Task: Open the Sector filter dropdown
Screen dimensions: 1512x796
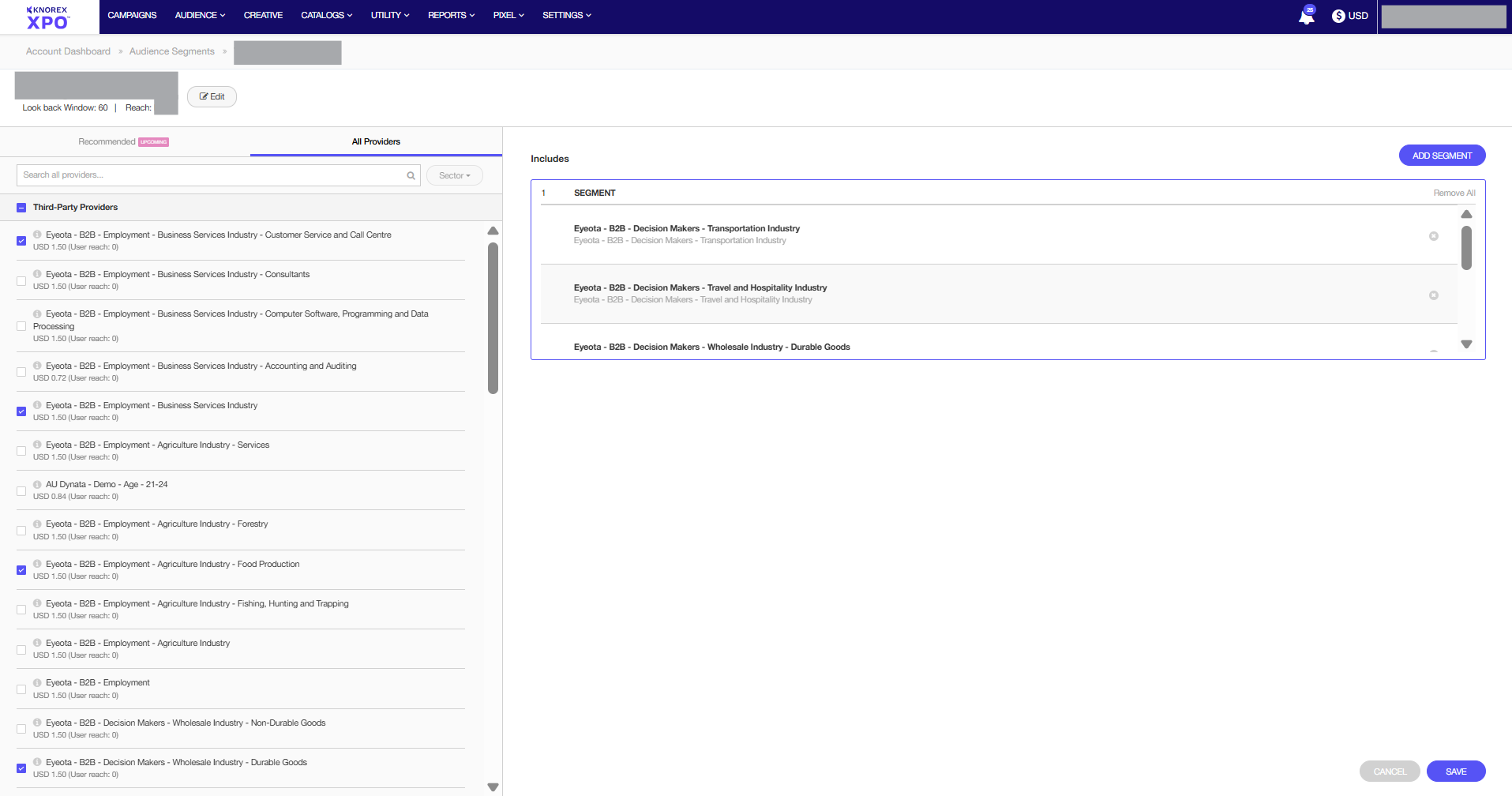Action: 455,175
